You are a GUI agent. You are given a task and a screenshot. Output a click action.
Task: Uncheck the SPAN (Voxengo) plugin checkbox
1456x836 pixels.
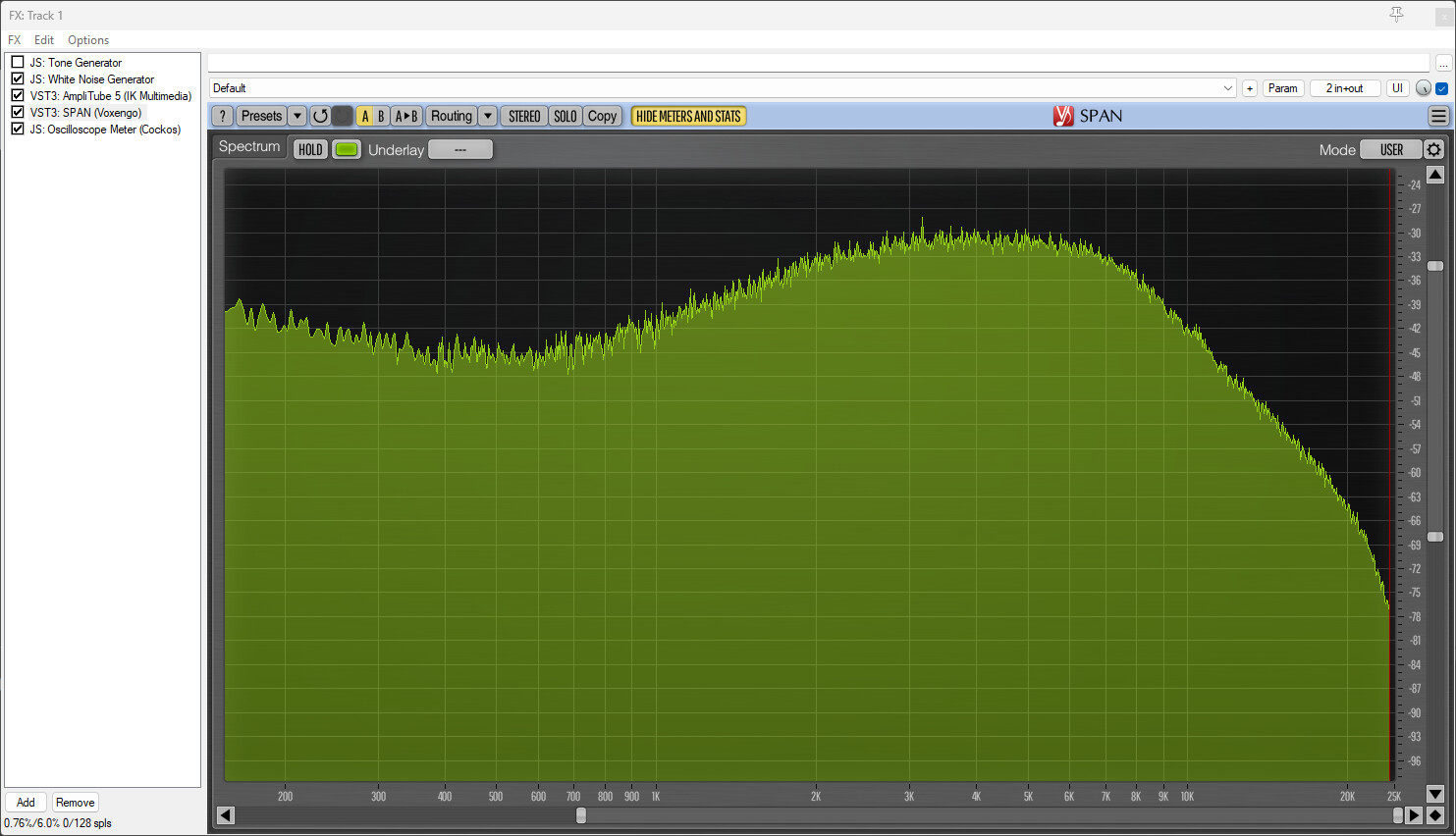(18, 112)
